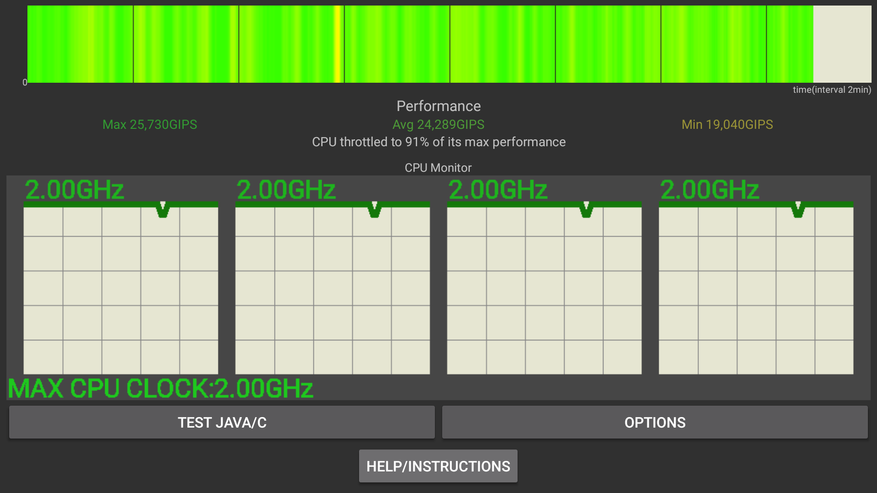The height and width of the screenshot is (493, 877).
Task: Click the 'Min 19,040GIPS' value
Action: [727, 124]
